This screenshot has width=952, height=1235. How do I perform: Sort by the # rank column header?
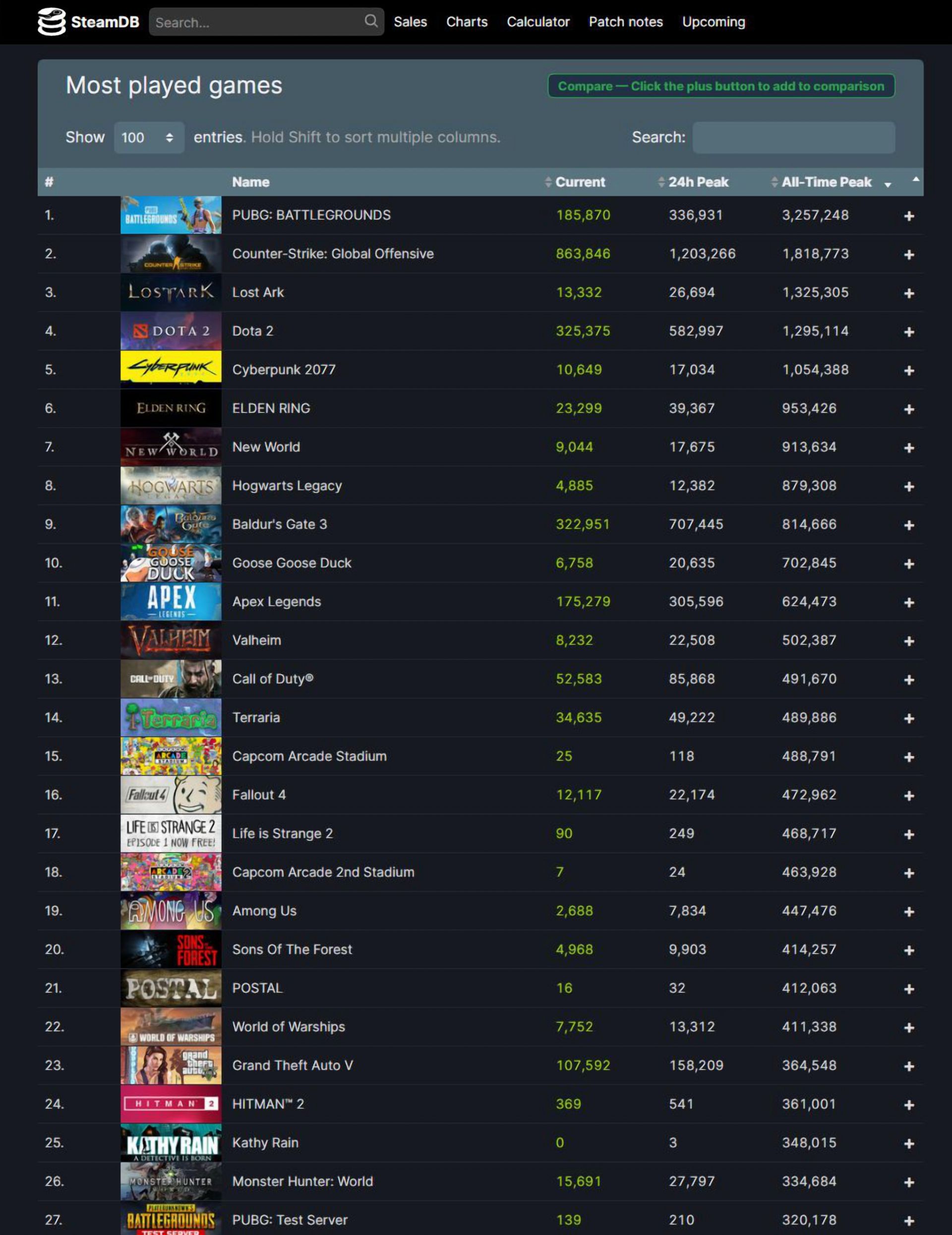click(x=49, y=182)
